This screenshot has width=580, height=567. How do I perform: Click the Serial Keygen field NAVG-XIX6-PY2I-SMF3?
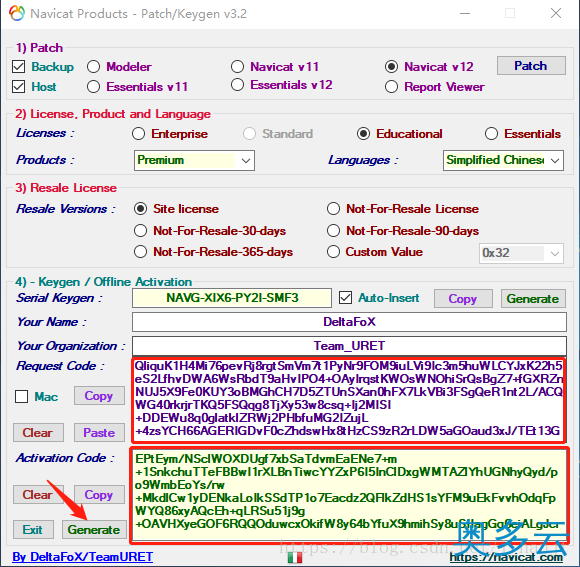(232, 298)
